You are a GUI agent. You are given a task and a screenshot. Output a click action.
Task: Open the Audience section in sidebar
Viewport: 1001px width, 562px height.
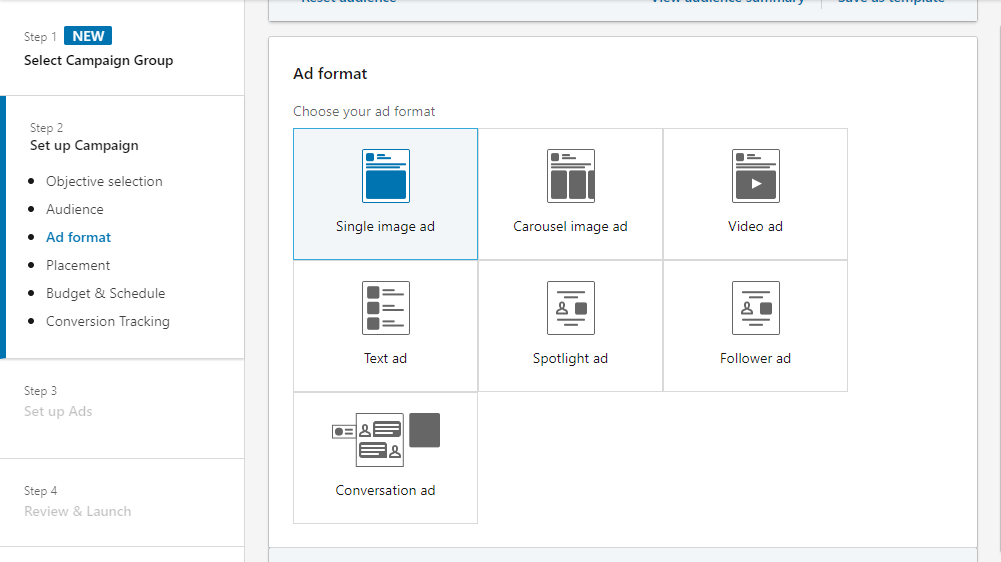tap(75, 209)
